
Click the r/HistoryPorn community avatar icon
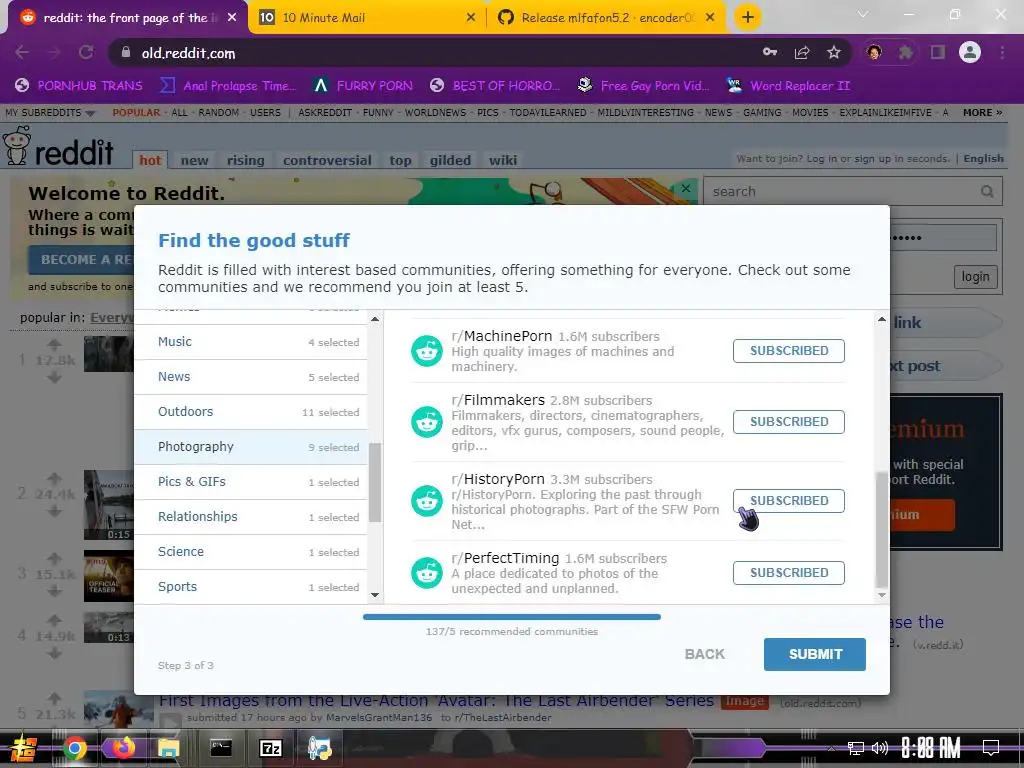click(x=426, y=501)
